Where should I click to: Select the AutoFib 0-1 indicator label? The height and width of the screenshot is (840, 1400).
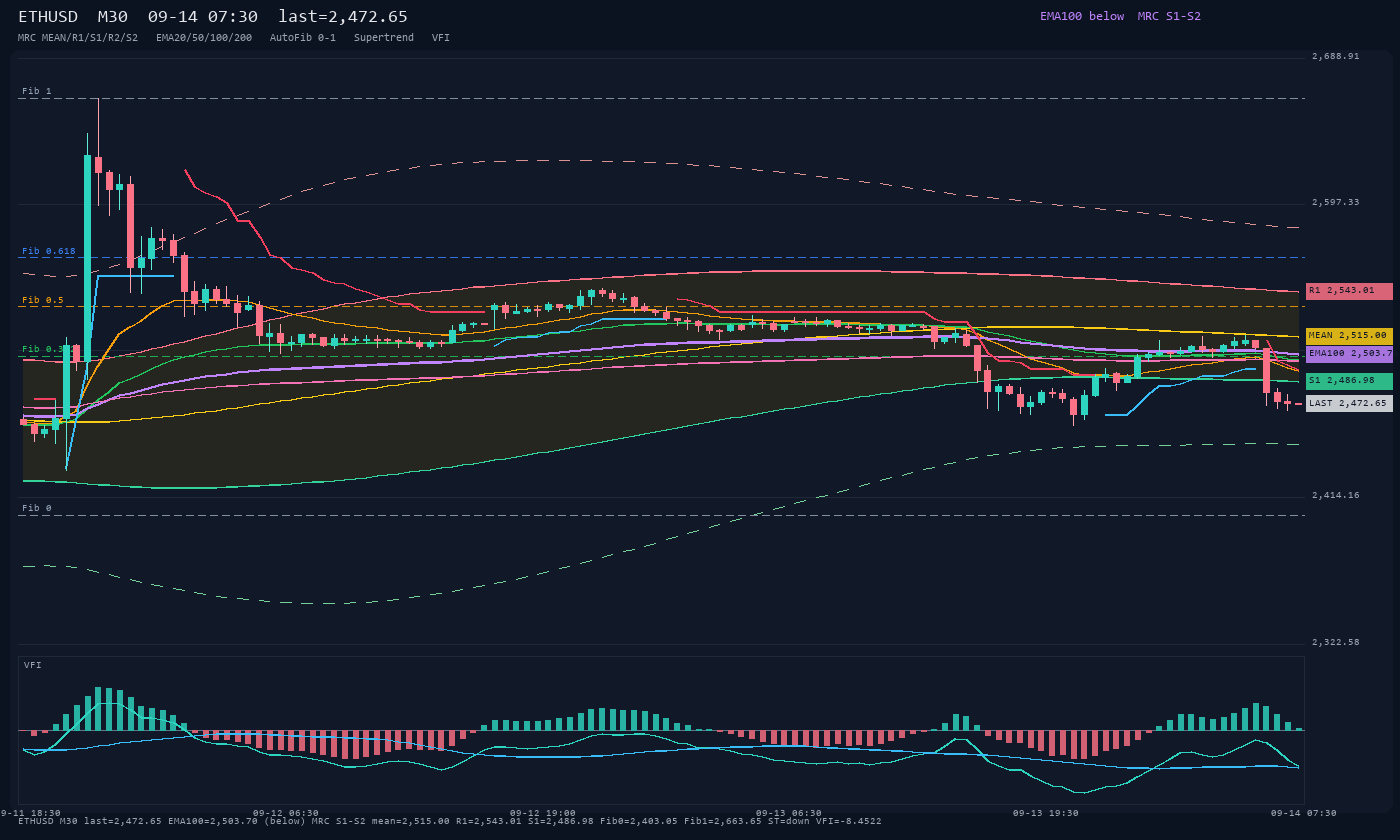(x=303, y=37)
